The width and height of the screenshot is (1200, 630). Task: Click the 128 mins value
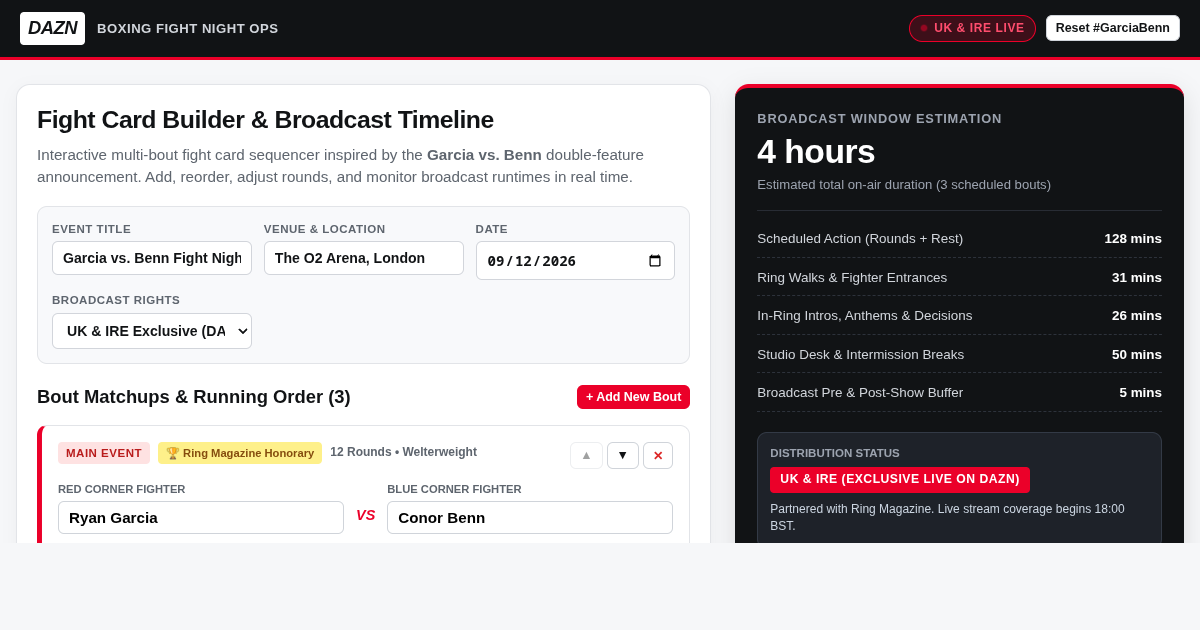(1133, 239)
